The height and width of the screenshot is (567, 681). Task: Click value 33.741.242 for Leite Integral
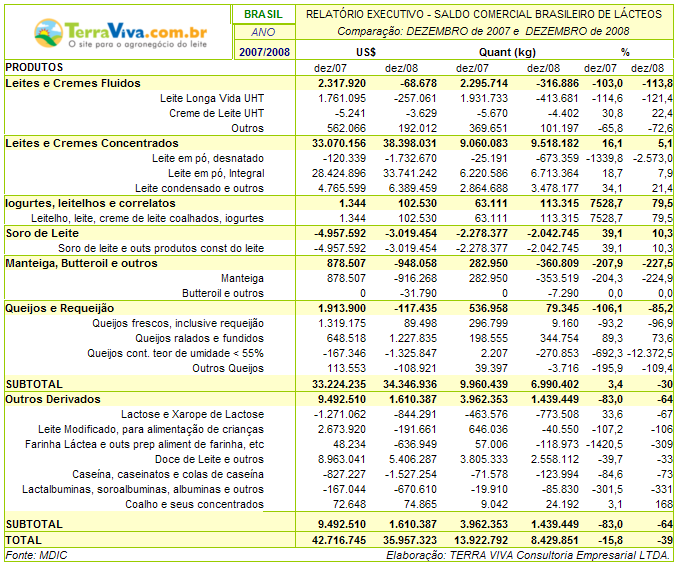point(410,173)
